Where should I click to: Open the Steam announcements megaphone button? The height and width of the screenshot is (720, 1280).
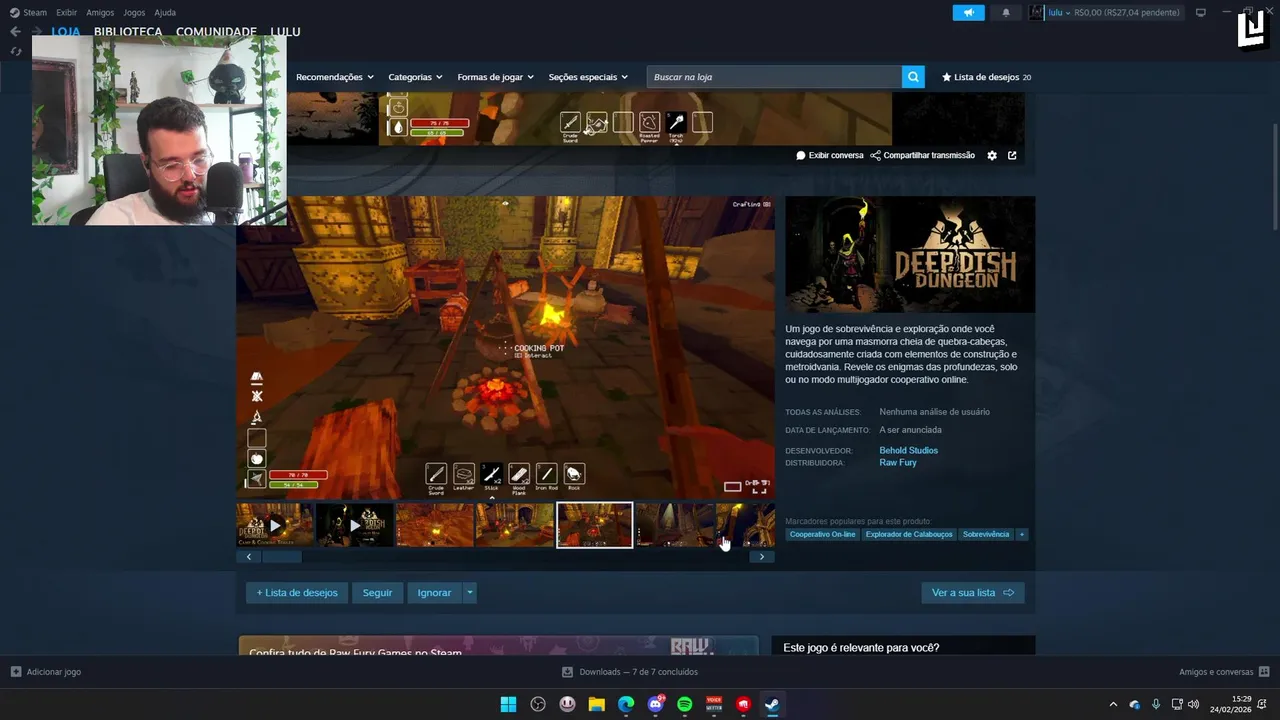pos(968,12)
